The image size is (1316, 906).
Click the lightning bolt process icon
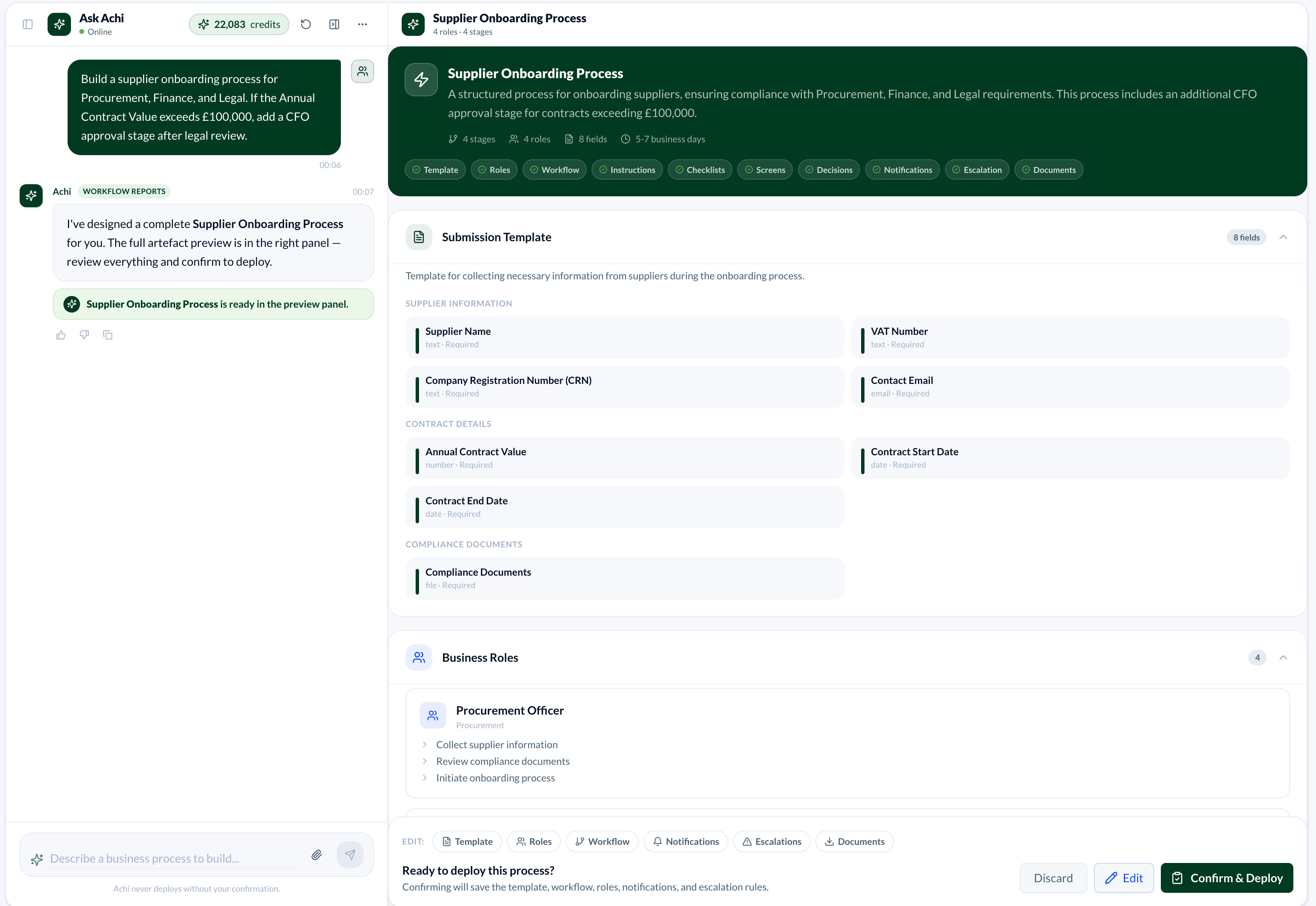[x=421, y=80]
